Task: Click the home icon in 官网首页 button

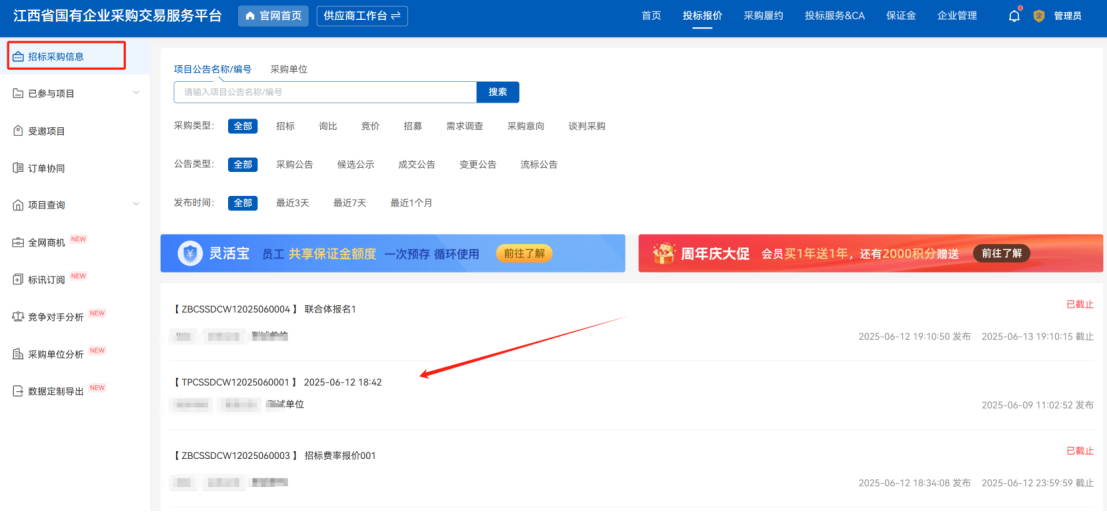Action: coord(250,16)
